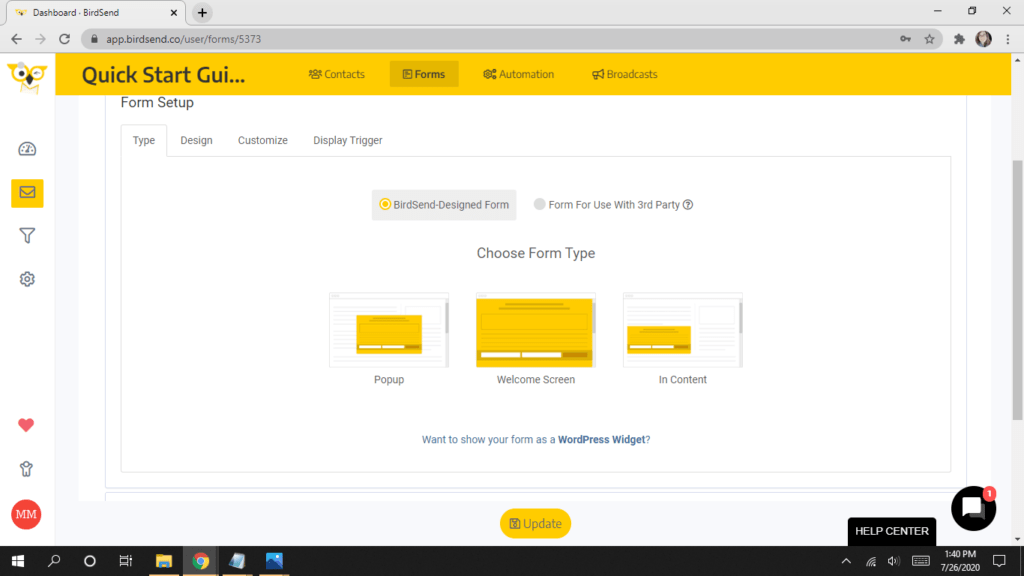Open the Chrome profile avatar

[984, 39]
